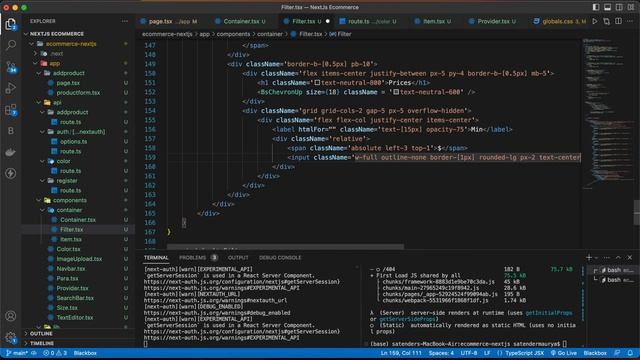This screenshot has width=640, height=360.
Task: Open Navbar.tsx in explorer
Action: [x=71, y=269]
